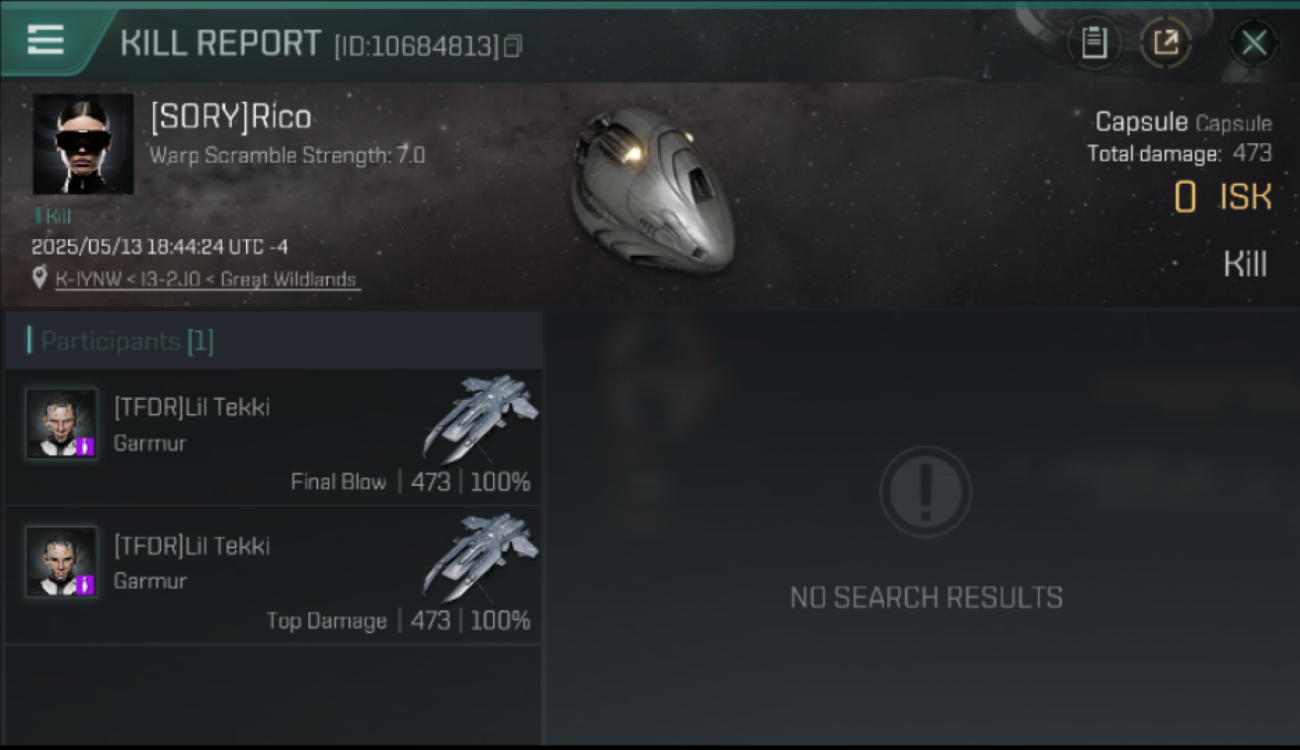The width and height of the screenshot is (1300, 750).
Task: Click the location pin icon
Action: coord(40,278)
